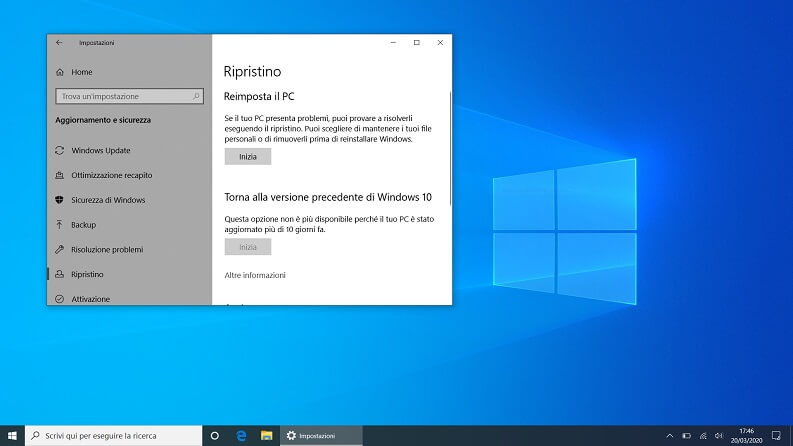Select the Sicurezza di Windows shield icon
The width and height of the screenshot is (793, 446).
pyautogui.click(x=60, y=200)
